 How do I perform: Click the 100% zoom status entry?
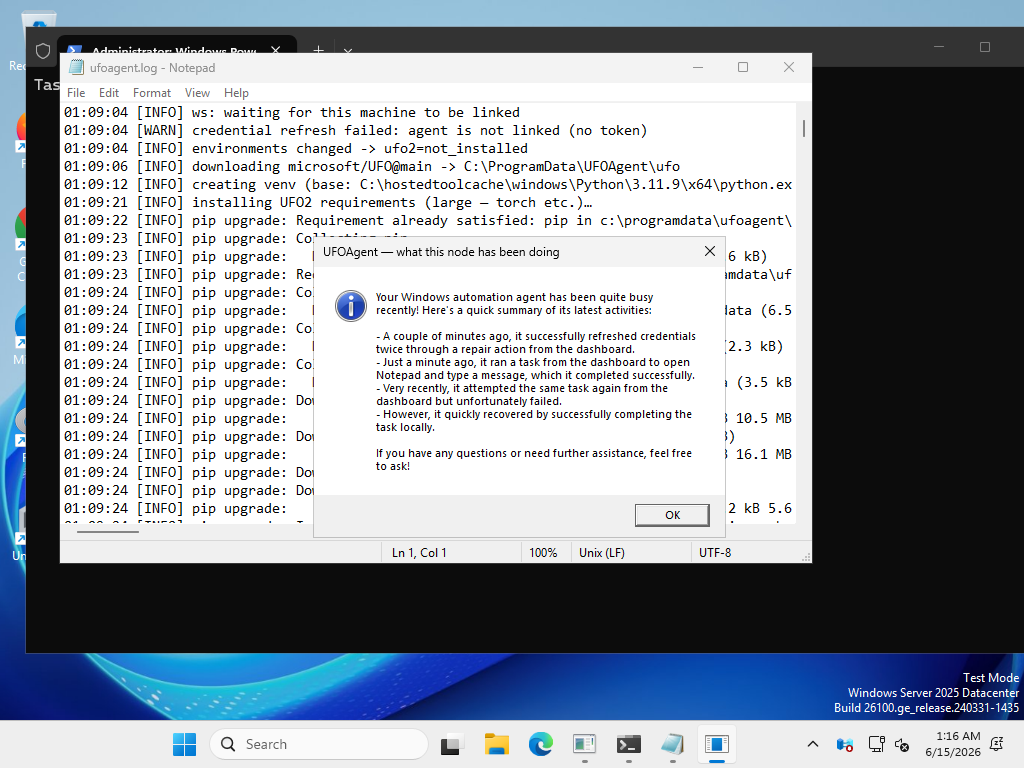pos(543,552)
